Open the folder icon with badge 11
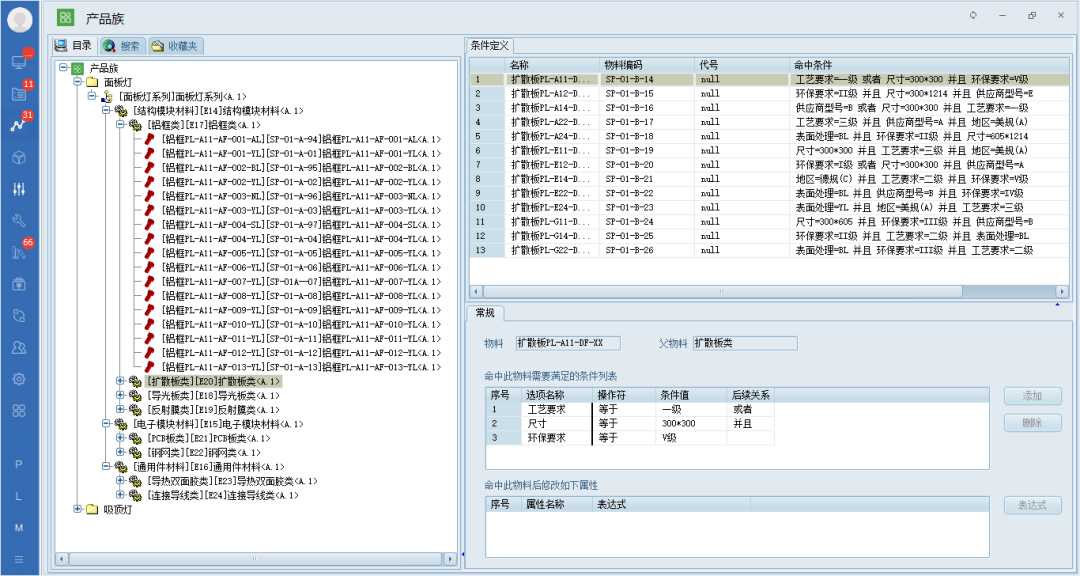 point(19,94)
